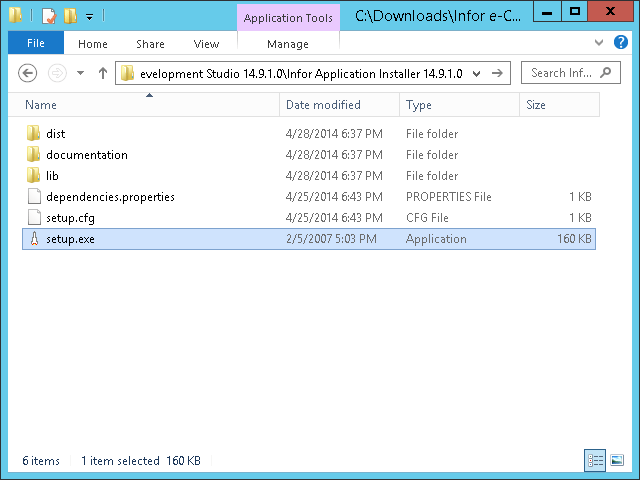Viewport: 640px width, 480px height.
Task: Sort files by Date modified column
Action: (x=323, y=105)
